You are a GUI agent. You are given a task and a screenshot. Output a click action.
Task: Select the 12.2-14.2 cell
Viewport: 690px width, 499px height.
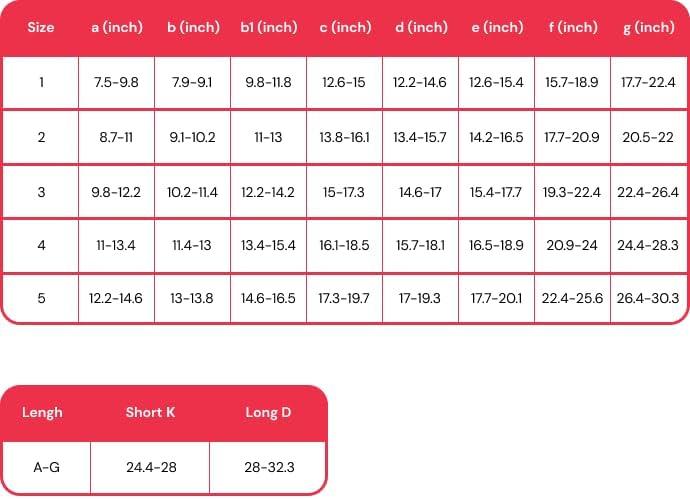pos(268,191)
